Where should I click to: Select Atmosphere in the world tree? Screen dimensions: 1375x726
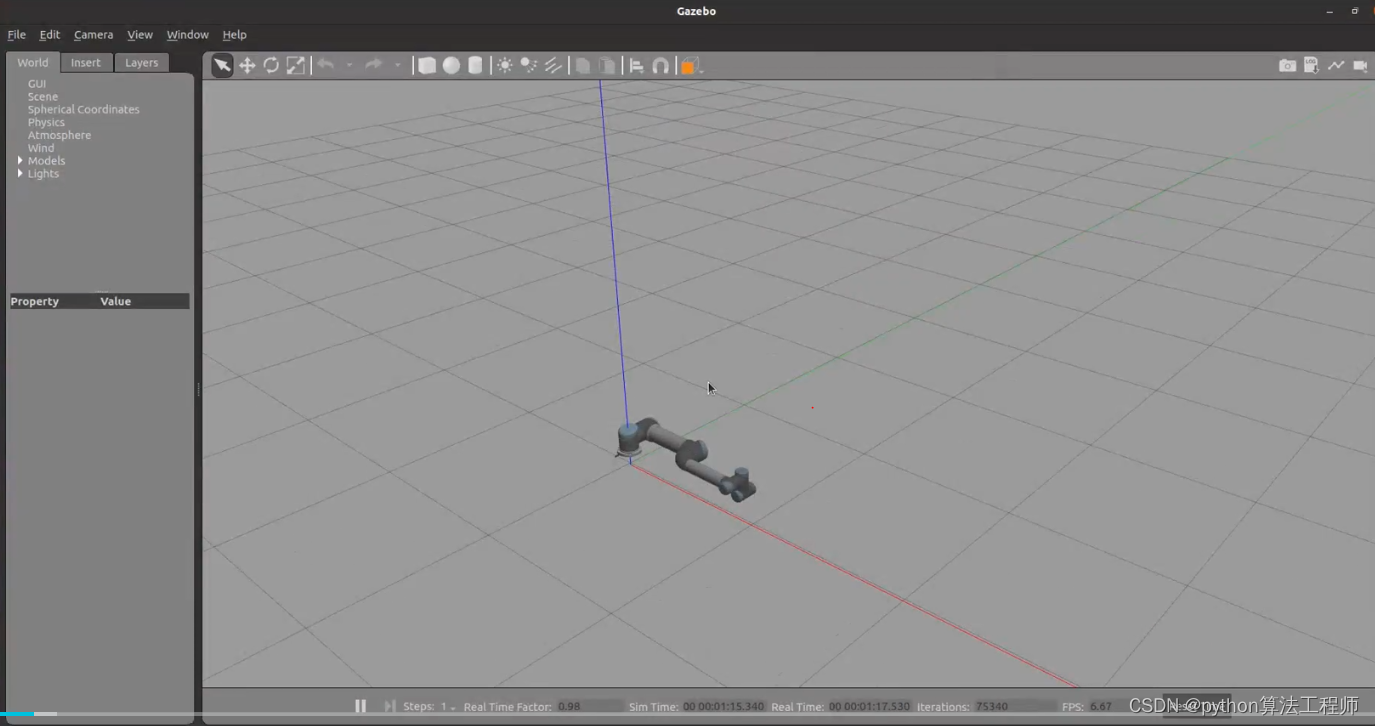point(59,135)
